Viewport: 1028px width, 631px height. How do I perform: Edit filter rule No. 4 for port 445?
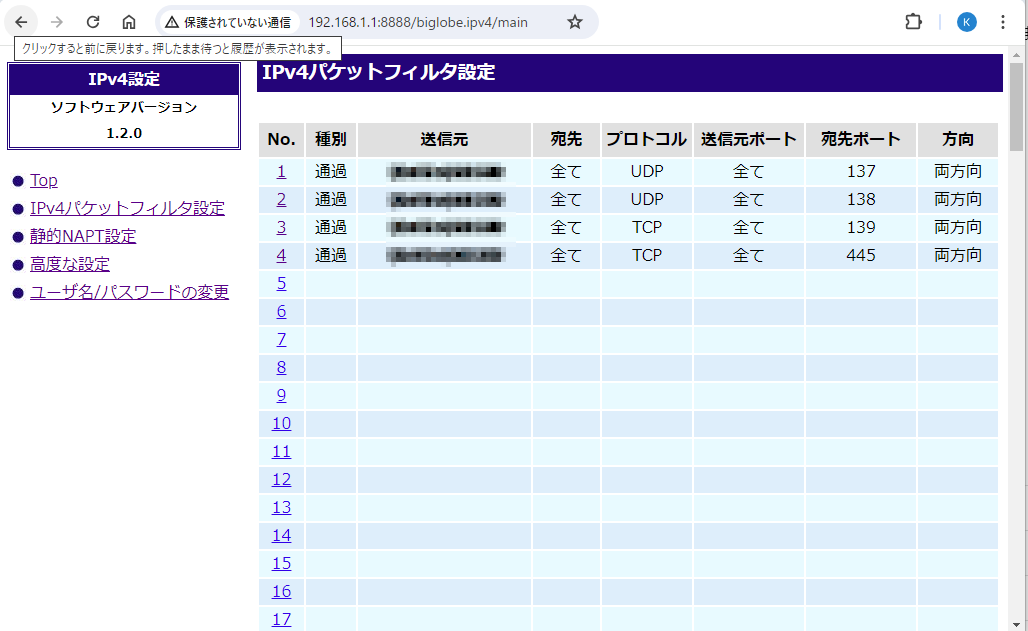[281, 255]
